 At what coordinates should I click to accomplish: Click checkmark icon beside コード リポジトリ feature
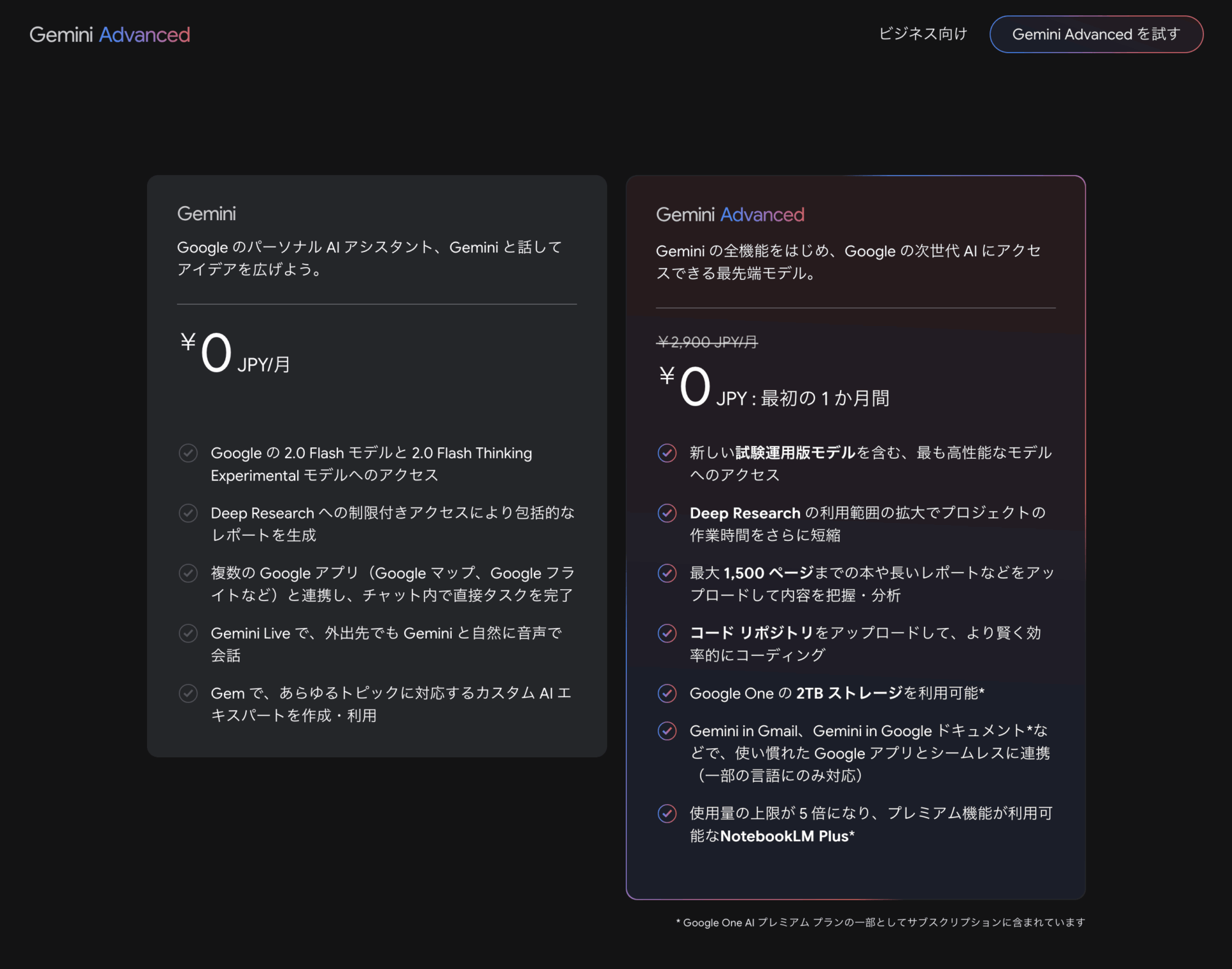pyautogui.click(x=667, y=633)
